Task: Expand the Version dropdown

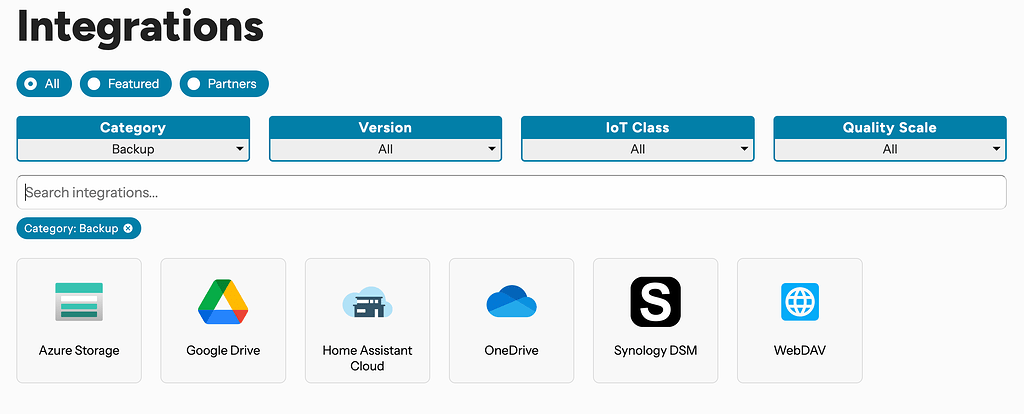Action: tap(385, 150)
